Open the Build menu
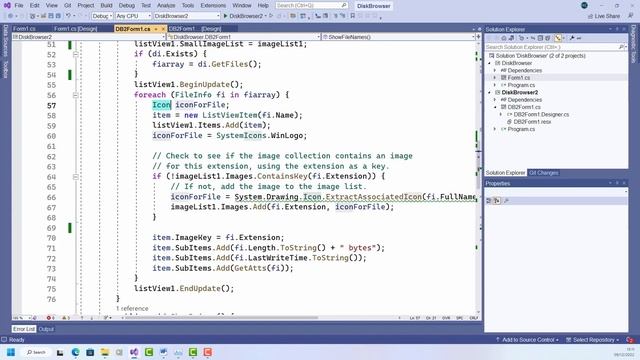Viewport: 640px width, 360px height. (106, 5)
